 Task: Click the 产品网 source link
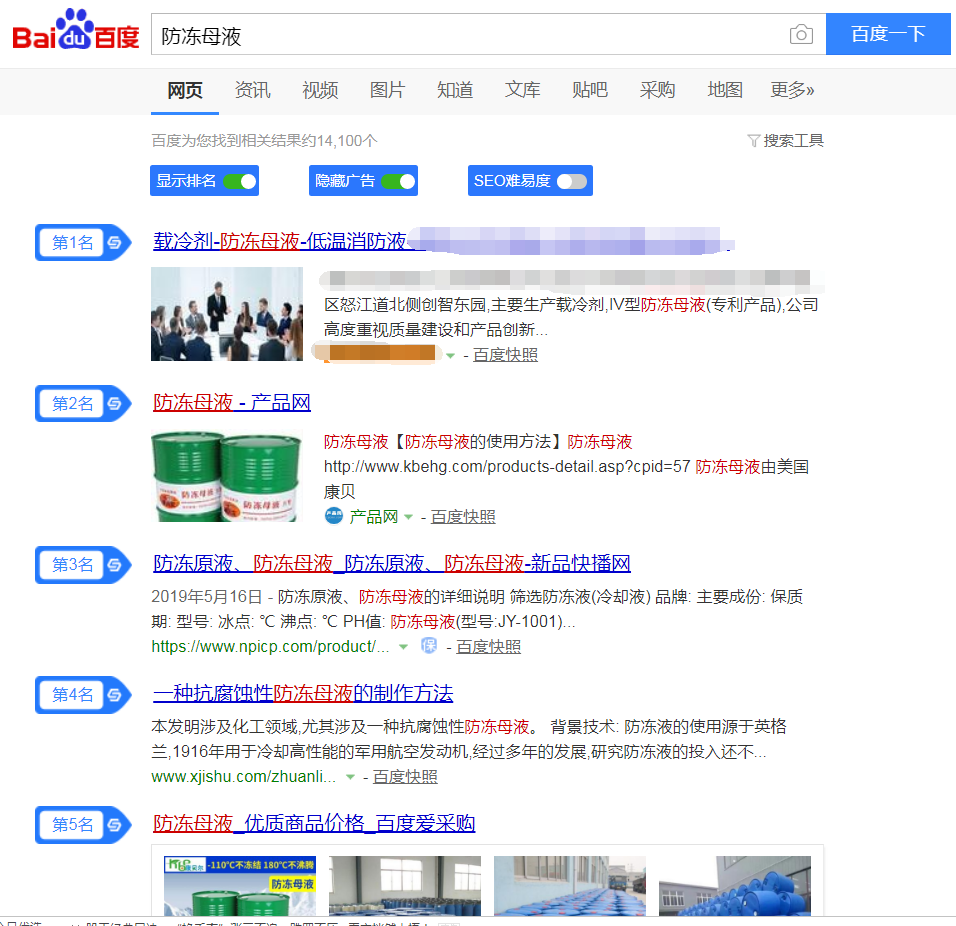click(374, 517)
